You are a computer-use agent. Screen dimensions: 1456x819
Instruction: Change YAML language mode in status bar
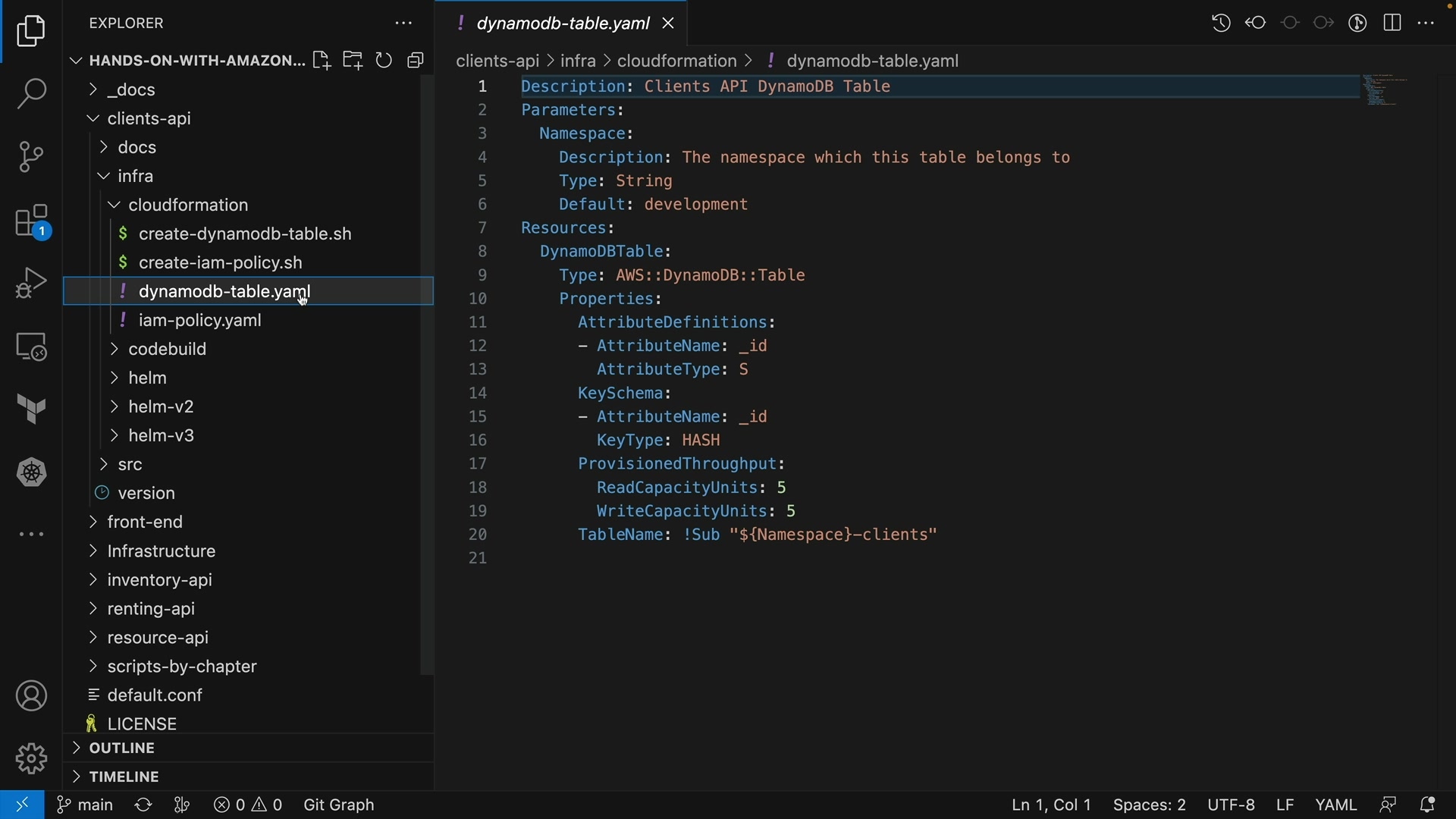click(x=1336, y=805)
